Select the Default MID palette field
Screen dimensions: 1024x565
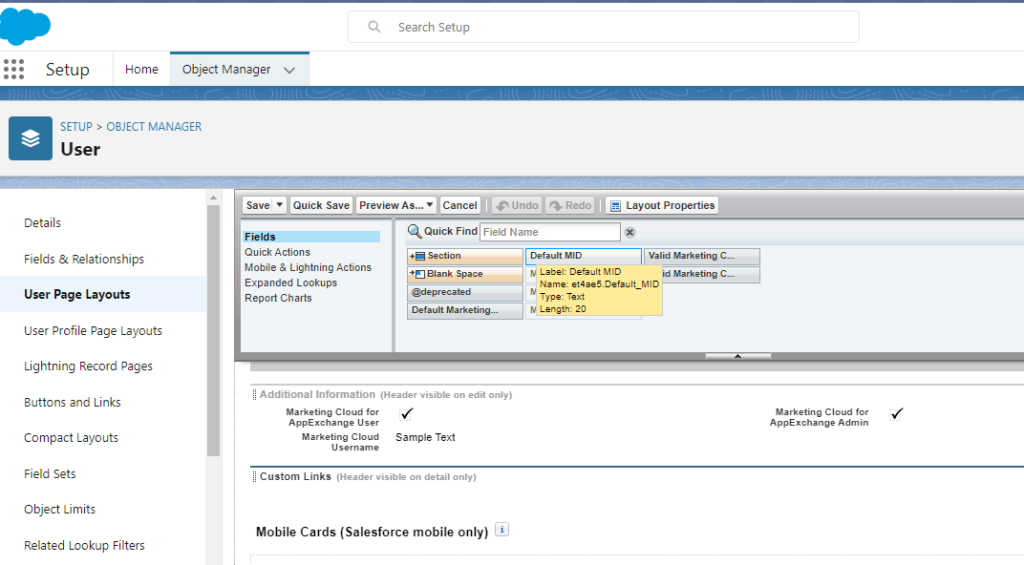pyautogui.click(x=584, y=256)
